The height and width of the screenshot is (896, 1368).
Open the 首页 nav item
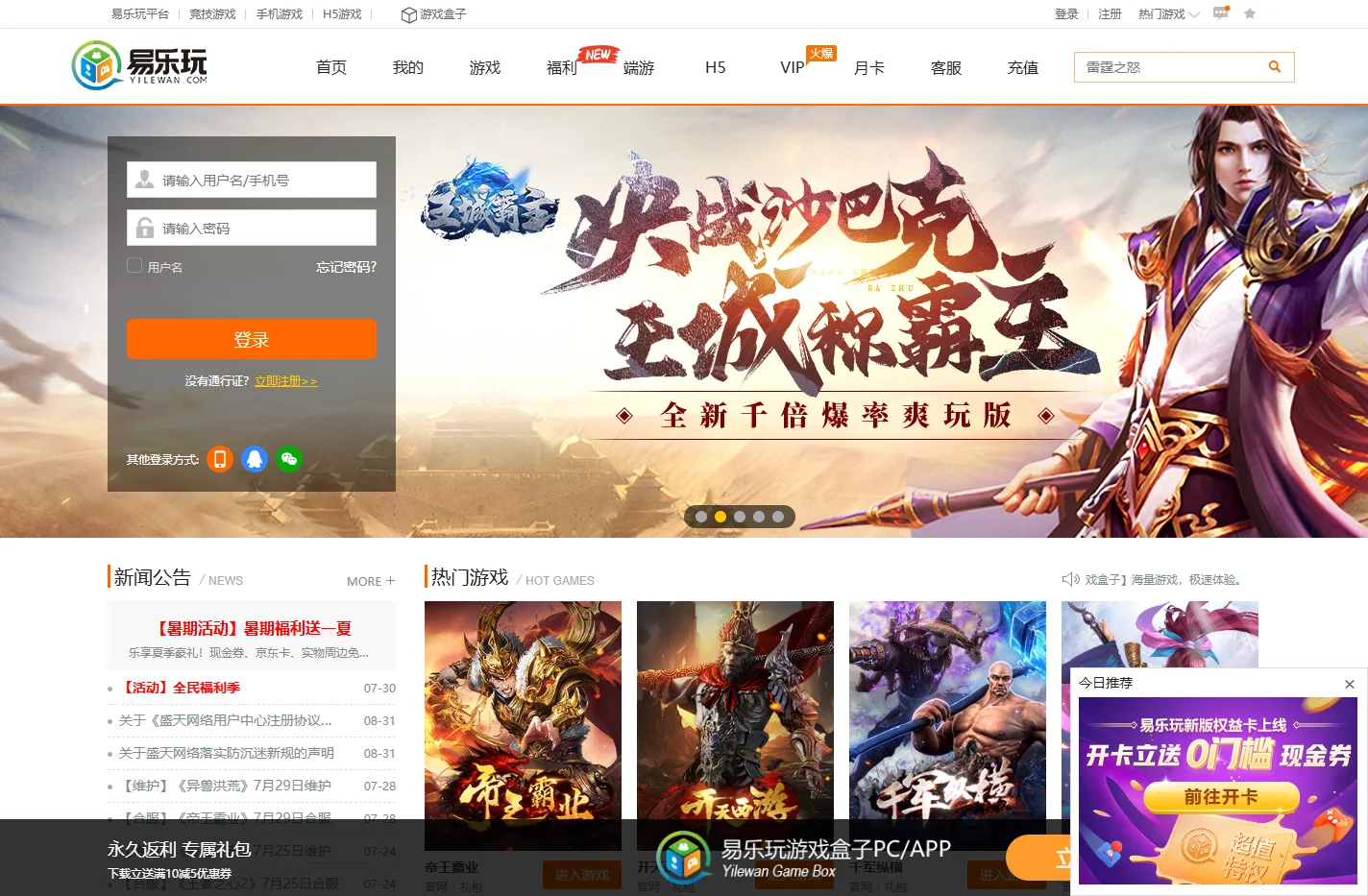click(331, 67)
